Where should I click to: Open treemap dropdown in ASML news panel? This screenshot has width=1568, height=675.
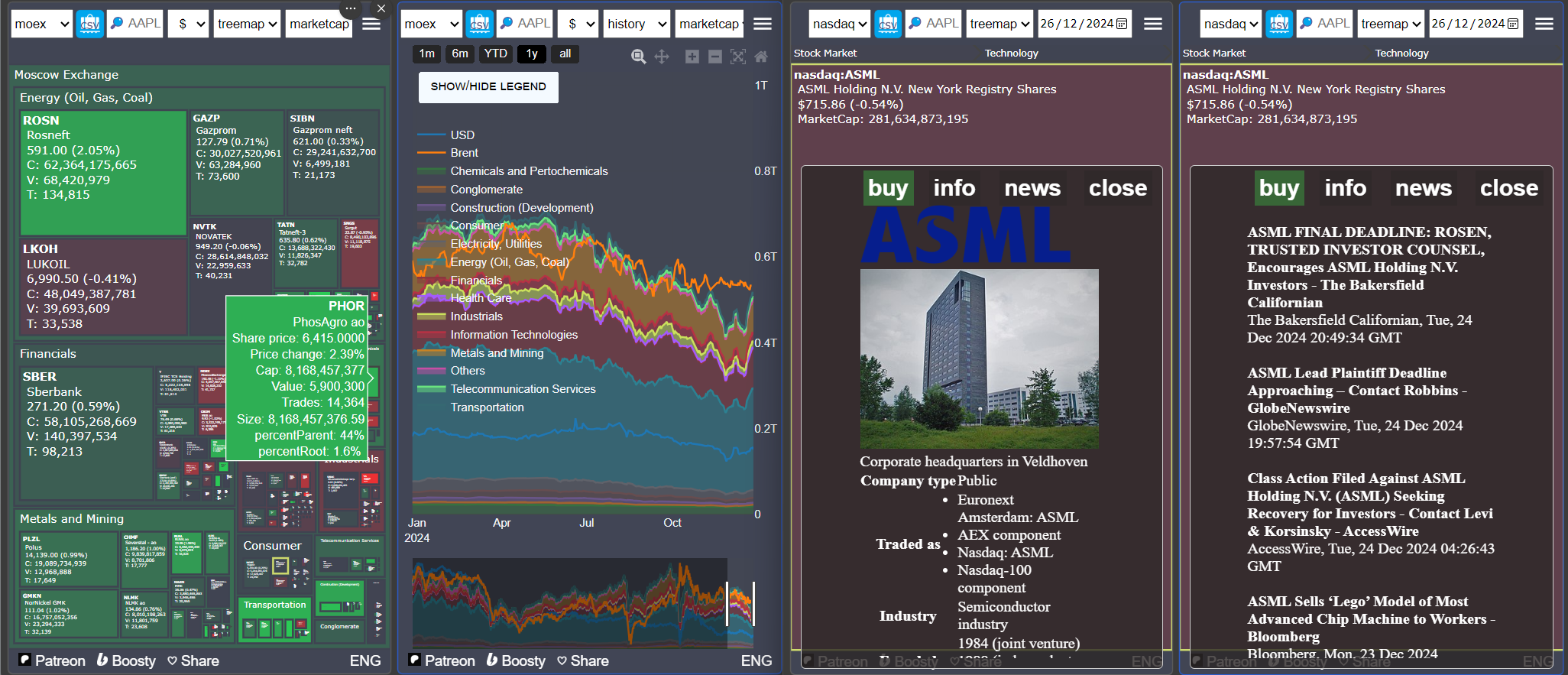click(x=1391, y=24)
